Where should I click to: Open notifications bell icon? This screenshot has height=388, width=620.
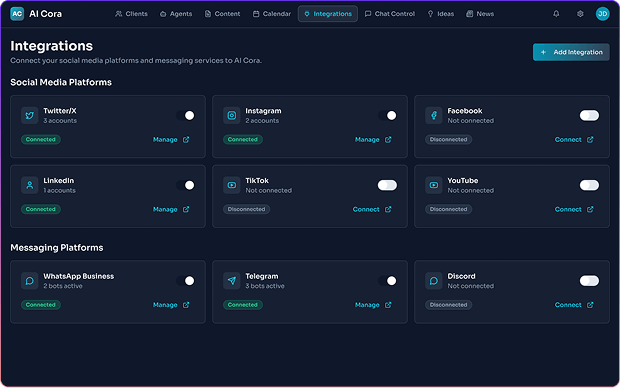(556, 14)
